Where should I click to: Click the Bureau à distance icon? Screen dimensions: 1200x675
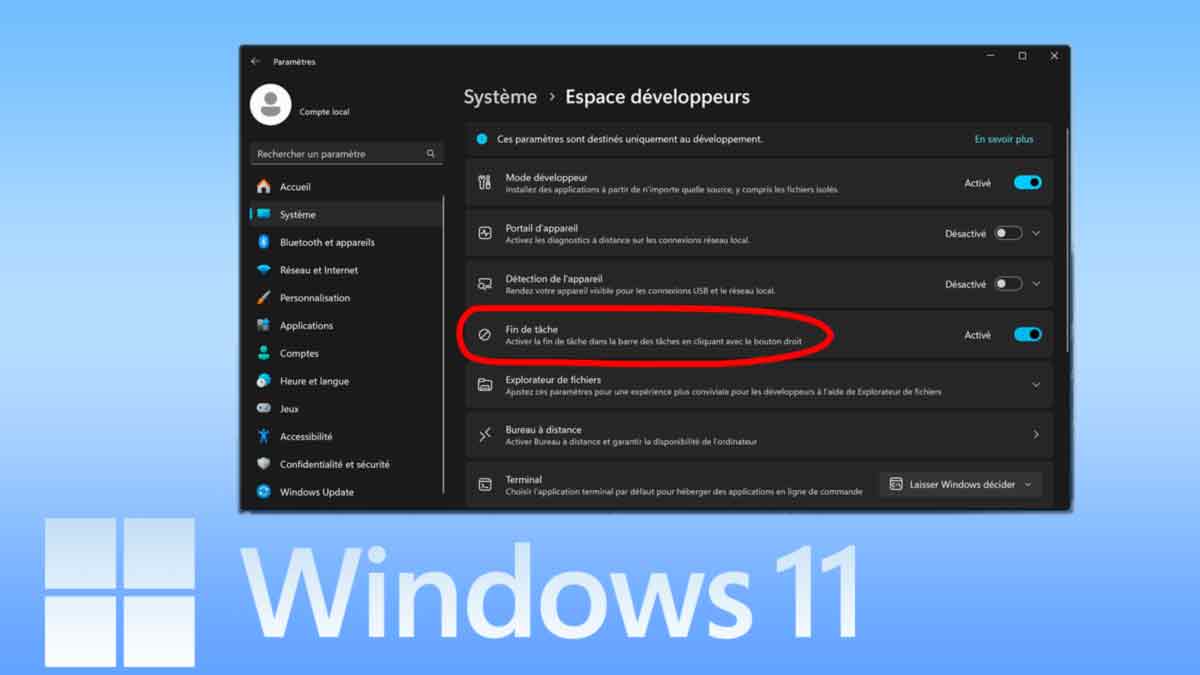485,435
